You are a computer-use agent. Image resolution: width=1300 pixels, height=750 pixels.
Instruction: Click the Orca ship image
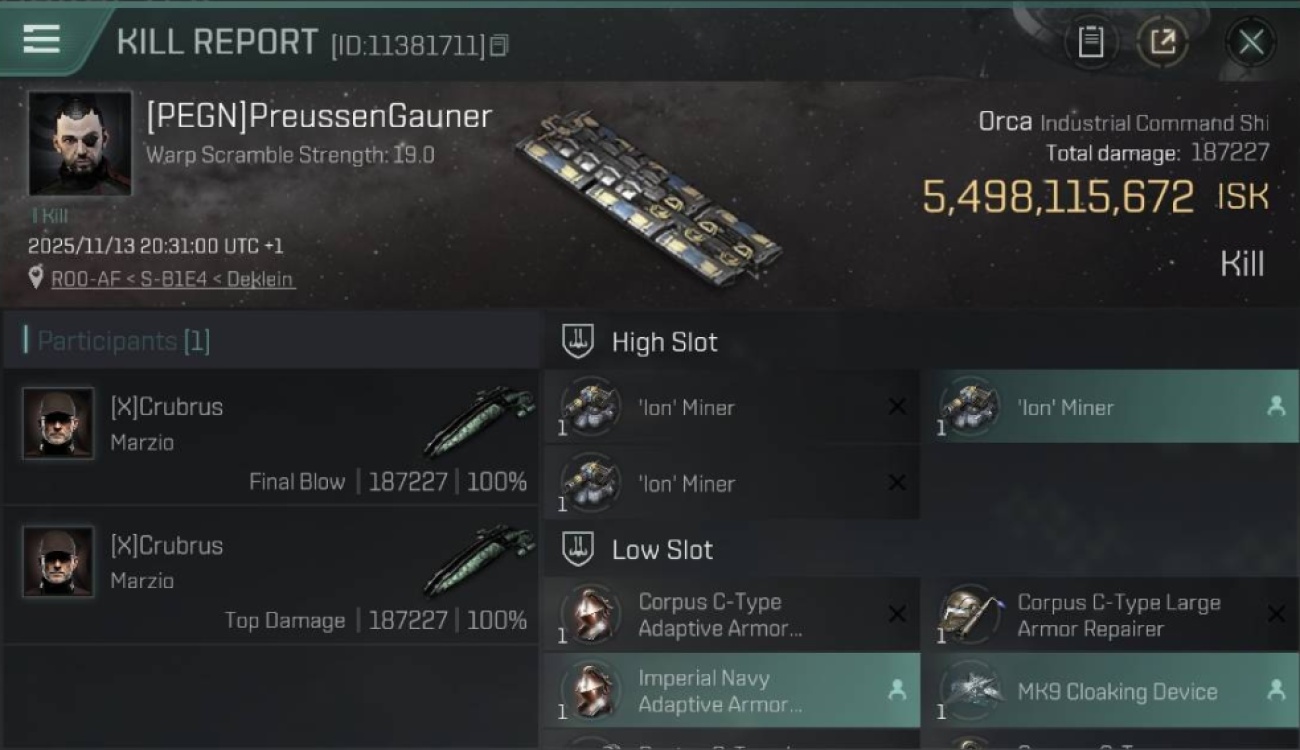[648, 196]
